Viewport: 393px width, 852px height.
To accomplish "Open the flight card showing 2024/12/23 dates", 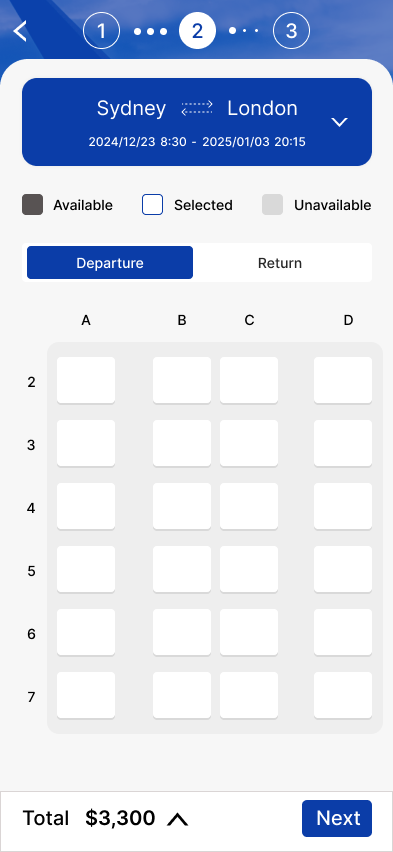I will click(x=197, y=122).
